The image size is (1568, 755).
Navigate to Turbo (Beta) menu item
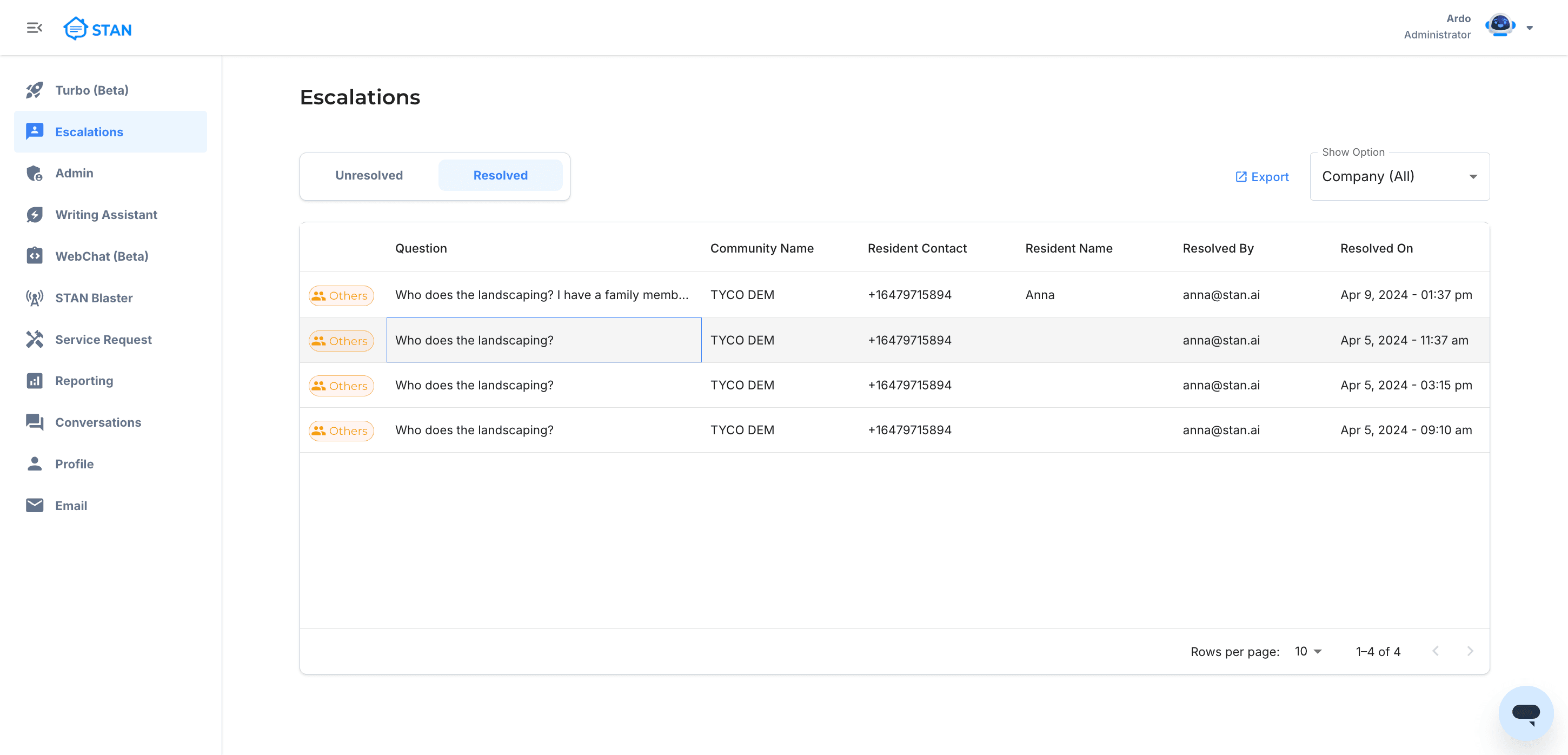[110, 90]
